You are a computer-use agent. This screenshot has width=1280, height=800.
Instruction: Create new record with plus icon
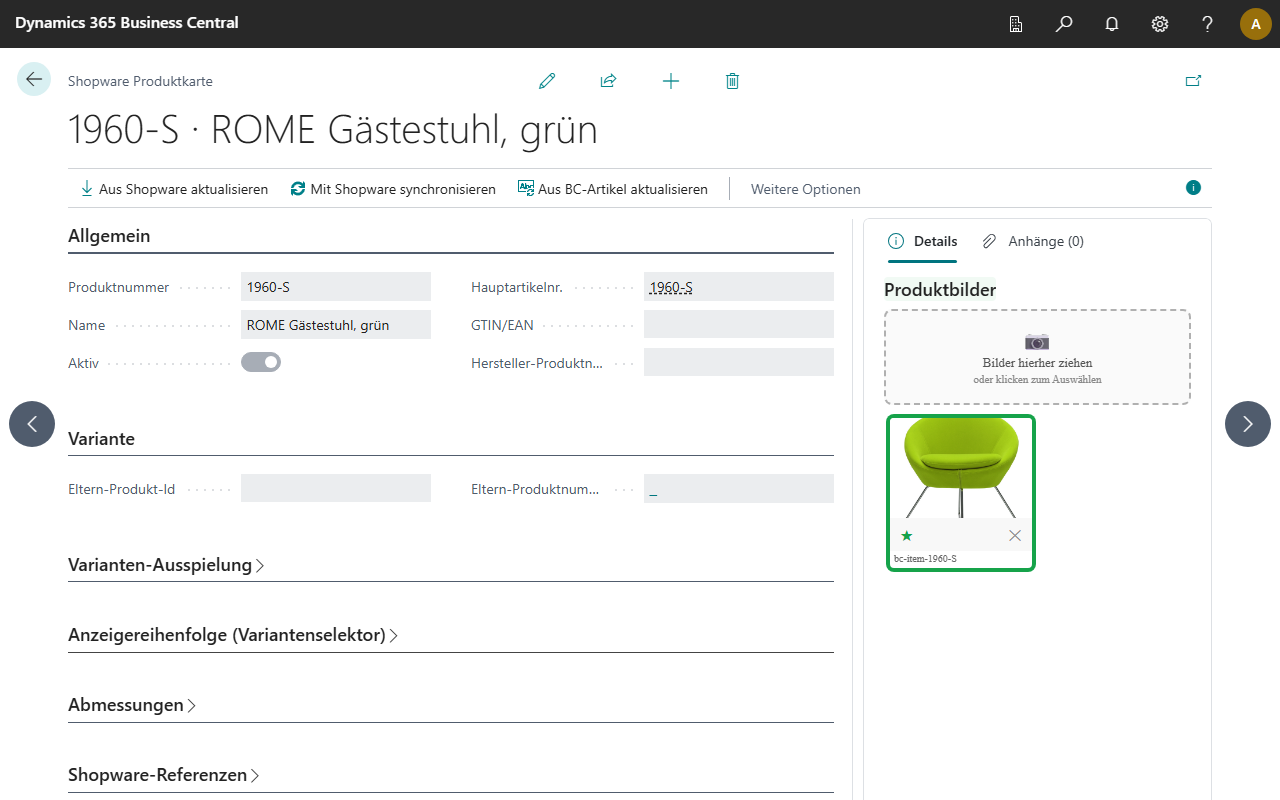671,81
